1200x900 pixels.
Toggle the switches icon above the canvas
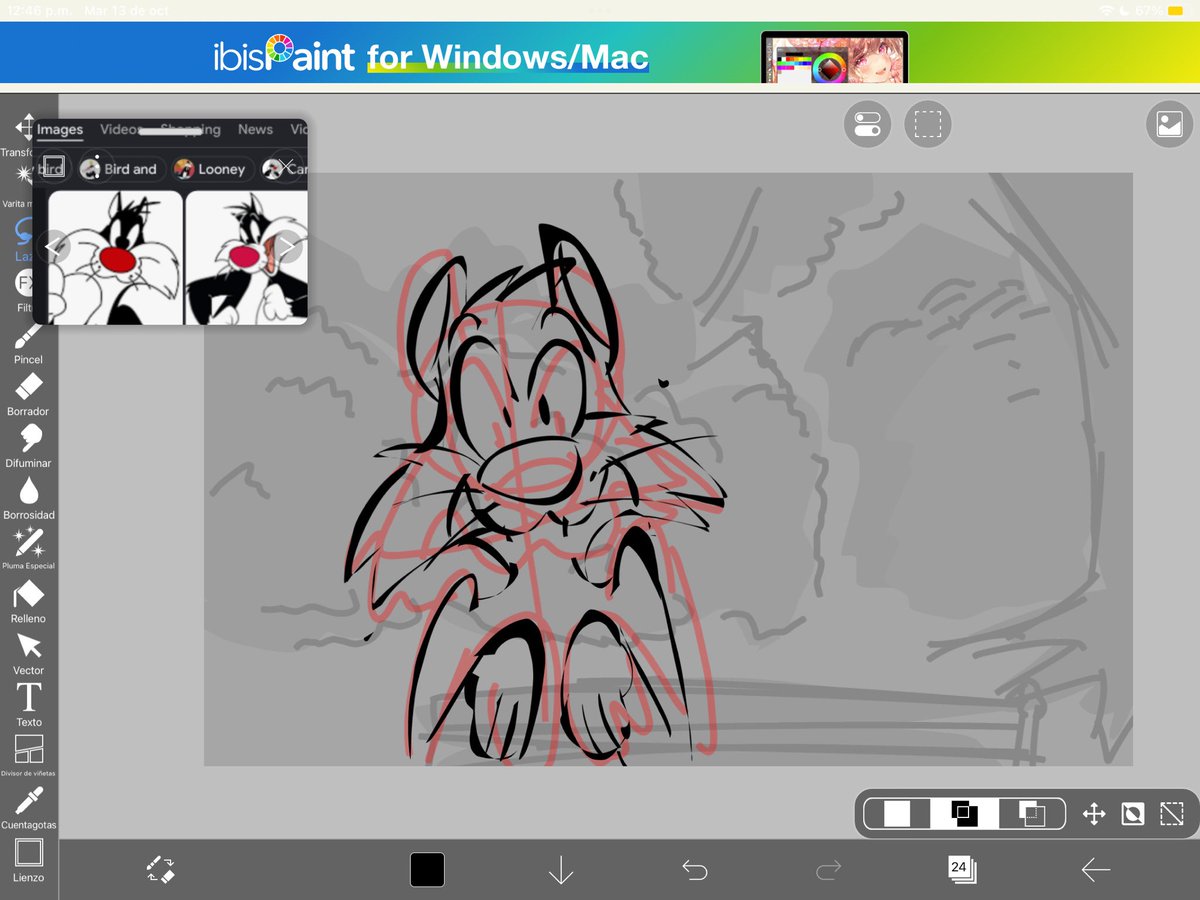(x=867, y=125)
